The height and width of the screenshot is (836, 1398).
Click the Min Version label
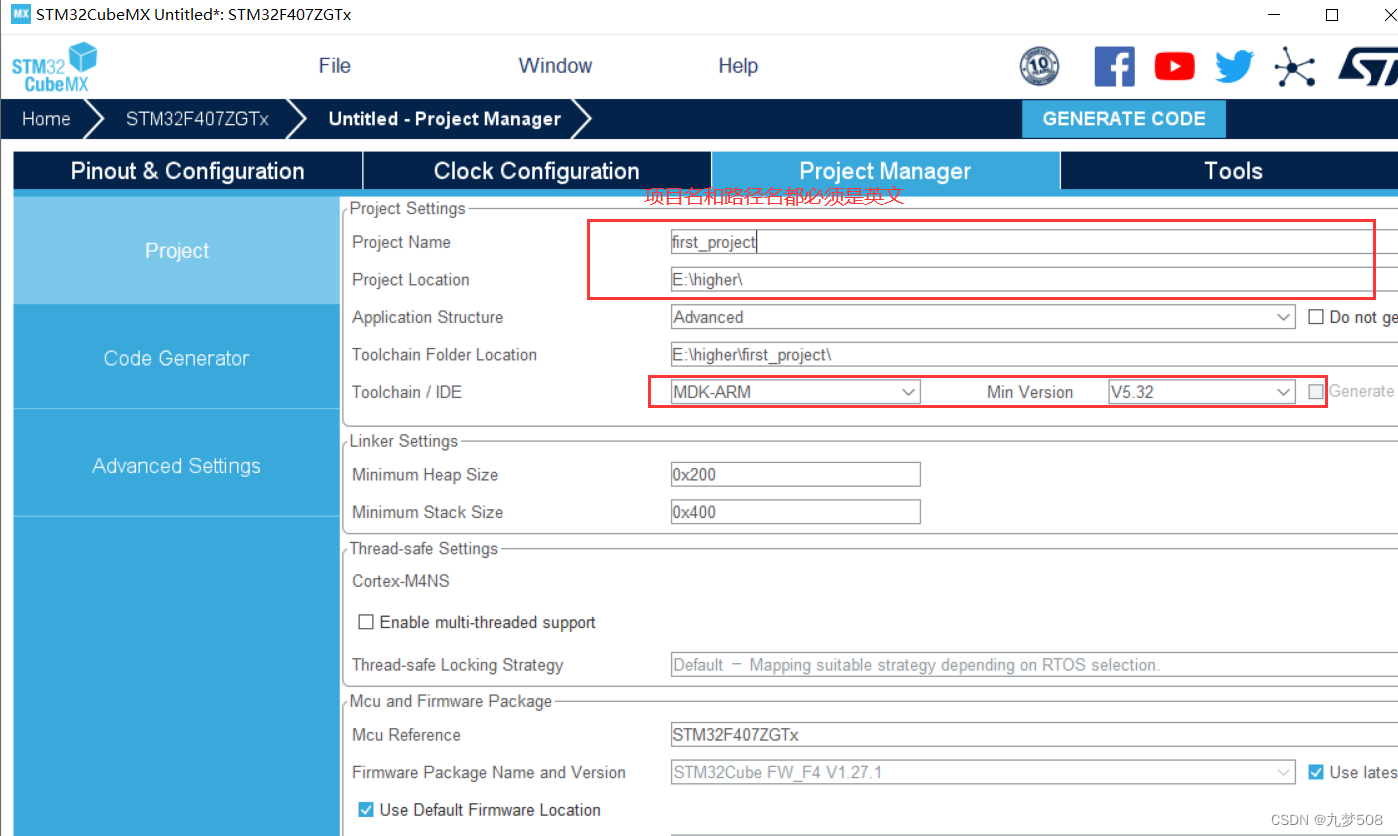coord(1030,392)
